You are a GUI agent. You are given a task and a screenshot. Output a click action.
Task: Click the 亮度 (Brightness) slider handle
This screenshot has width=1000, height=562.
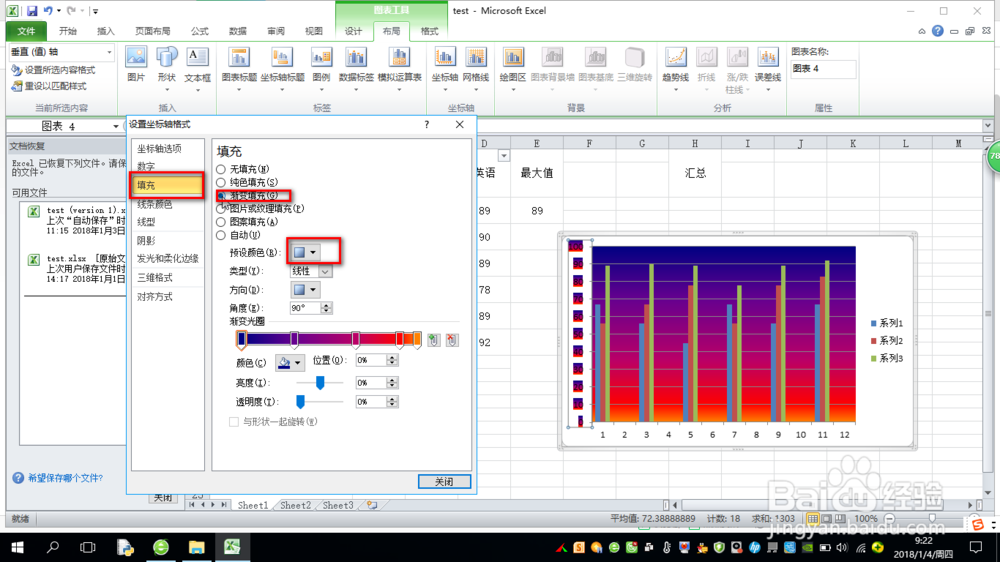[x=320, y=382]
